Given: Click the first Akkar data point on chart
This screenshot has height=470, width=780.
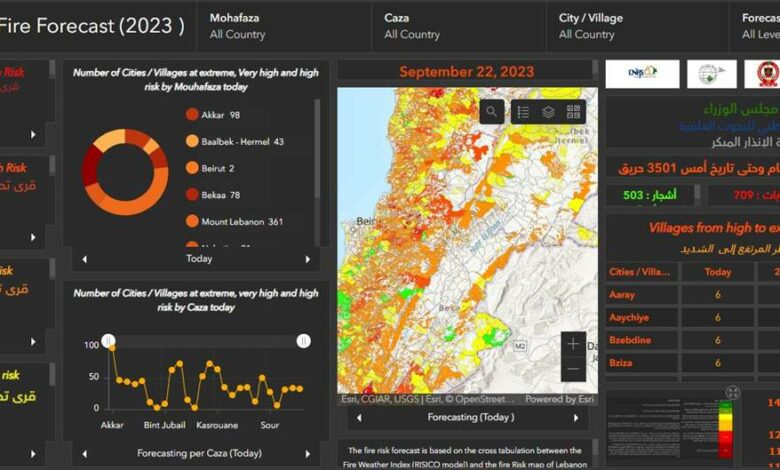Looking at the screenshot, I should pyautogui.click(x=112, y=348).
